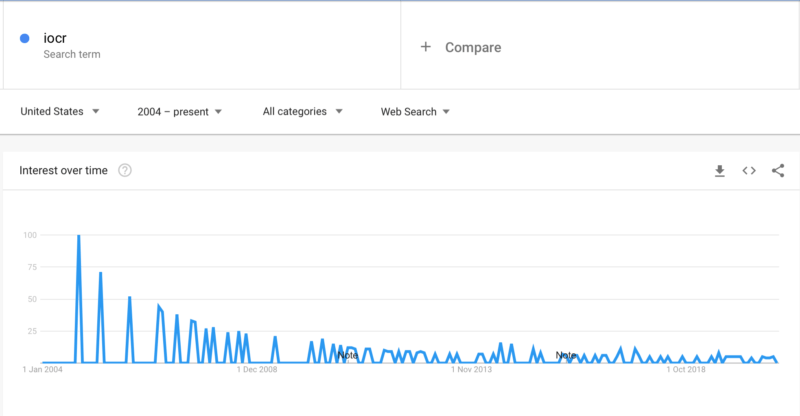Click the second peak near 70
Screen dimensions: 800x416
[x=101, y=274]
